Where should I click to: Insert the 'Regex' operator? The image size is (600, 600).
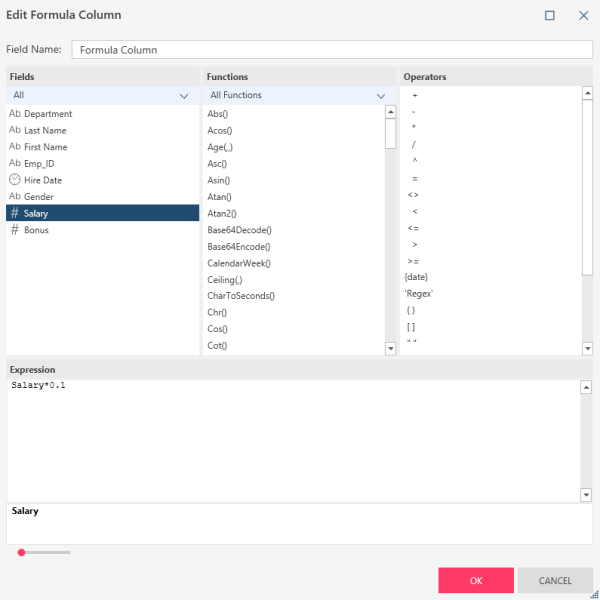pyautogui.click(x=419, y=293)
